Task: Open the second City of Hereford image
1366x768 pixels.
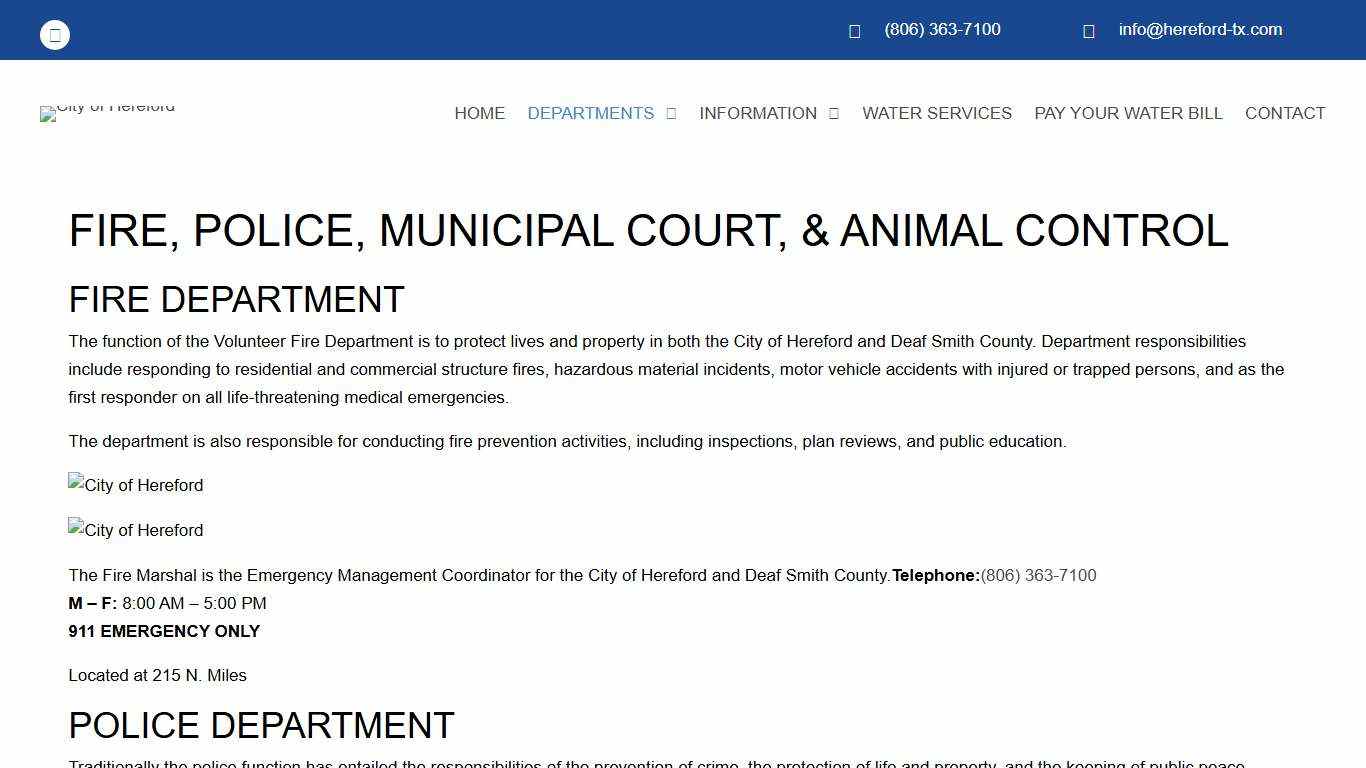Action: [x=136, y=530]
